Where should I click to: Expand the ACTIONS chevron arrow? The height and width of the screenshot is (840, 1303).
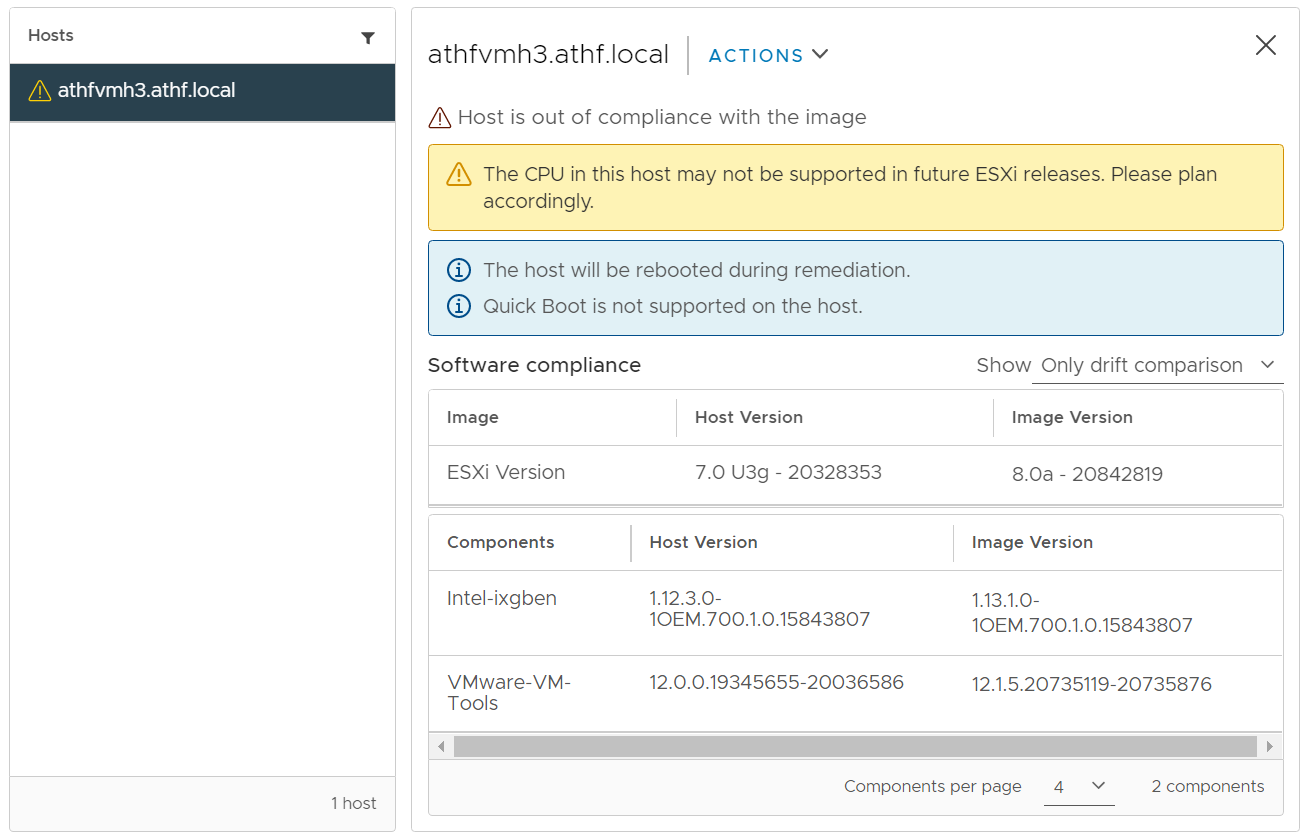821,55
